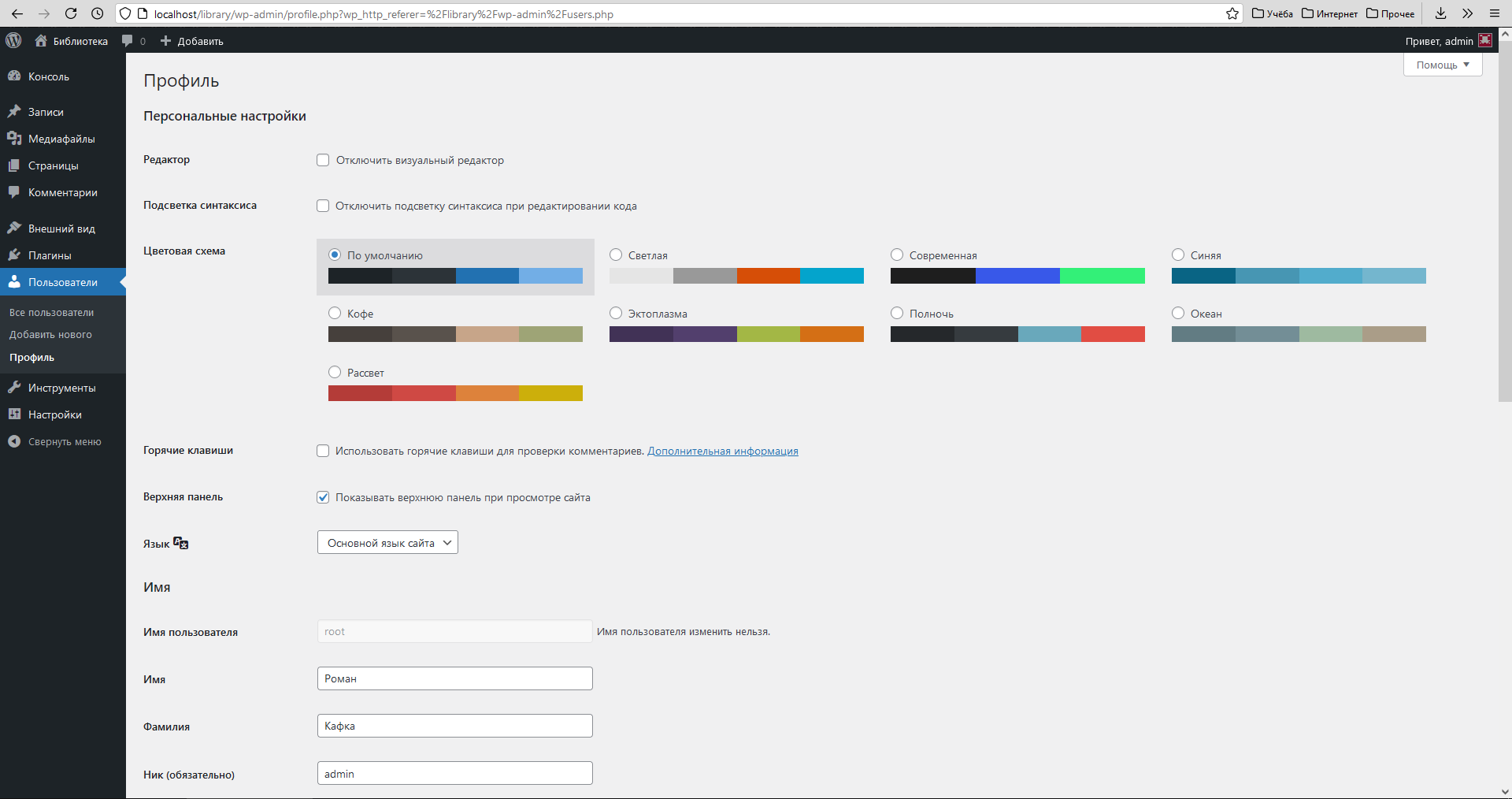Viewport: 1512px width, 799px height.
Task: Click the Медиафайлы media icon
Action: (x=14, y=139)
